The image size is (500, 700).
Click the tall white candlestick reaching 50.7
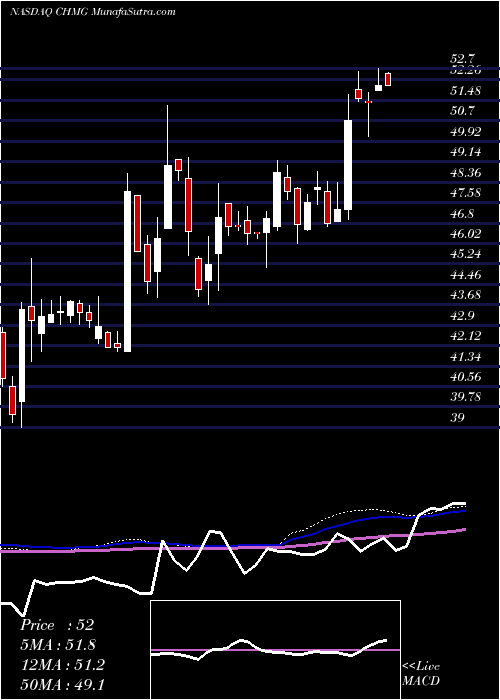tap(348, 165)
